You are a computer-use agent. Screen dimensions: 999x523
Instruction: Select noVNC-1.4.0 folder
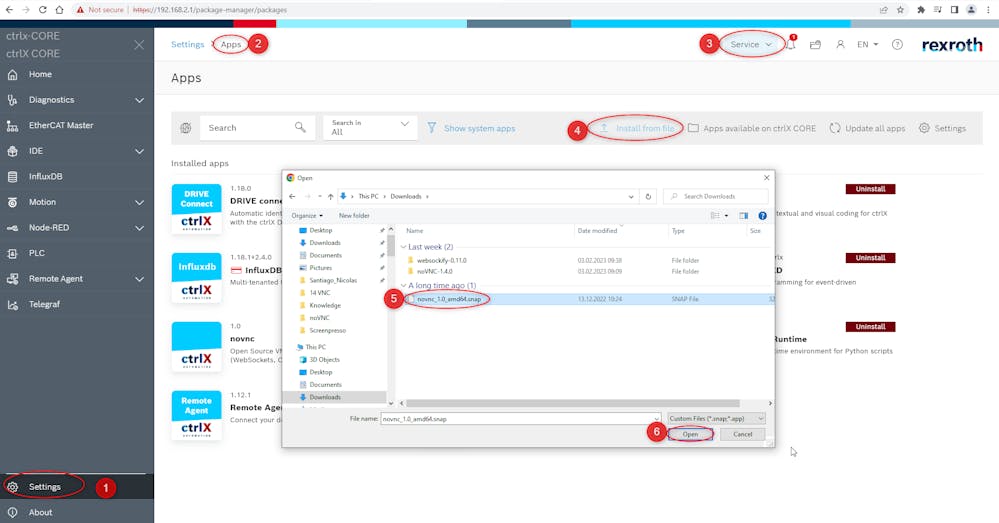coord(434,271)
